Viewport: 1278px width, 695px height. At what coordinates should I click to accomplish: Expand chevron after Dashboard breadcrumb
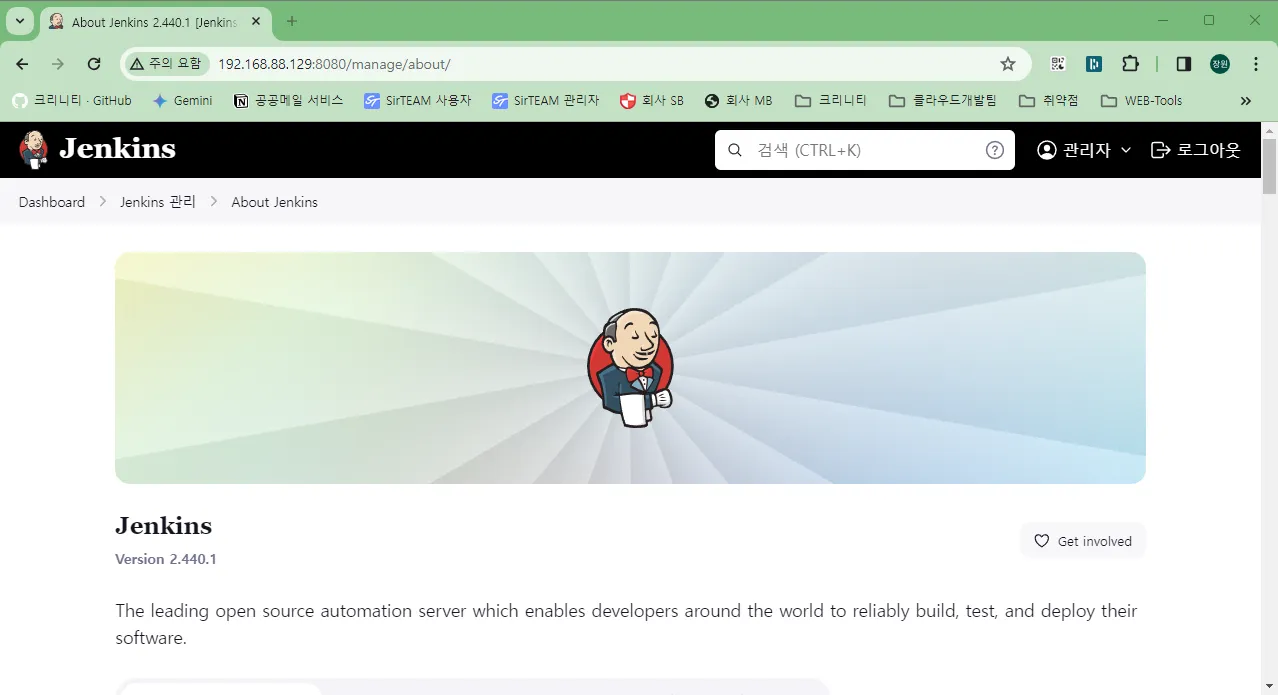point(102,202)
